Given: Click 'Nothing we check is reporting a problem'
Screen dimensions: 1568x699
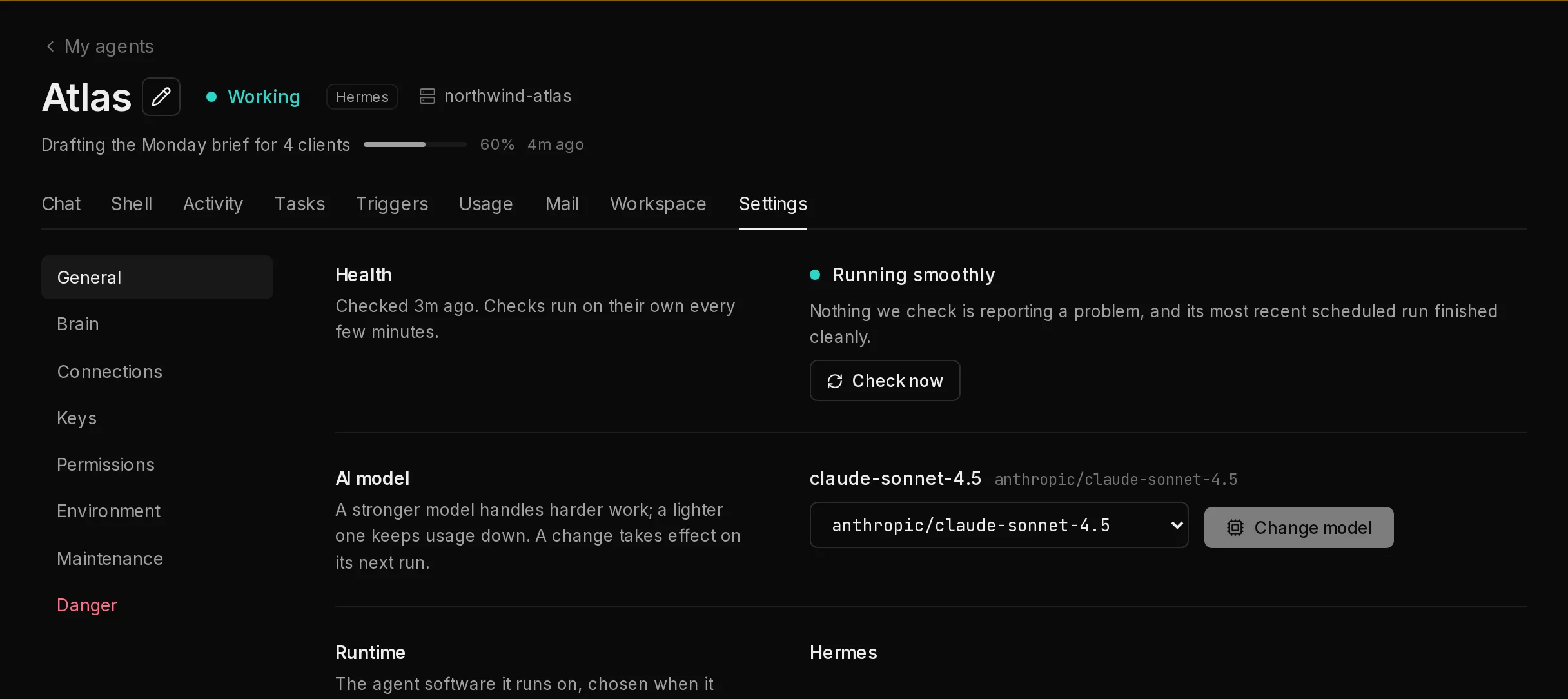Looking at the screenshot, I should 976,311.
